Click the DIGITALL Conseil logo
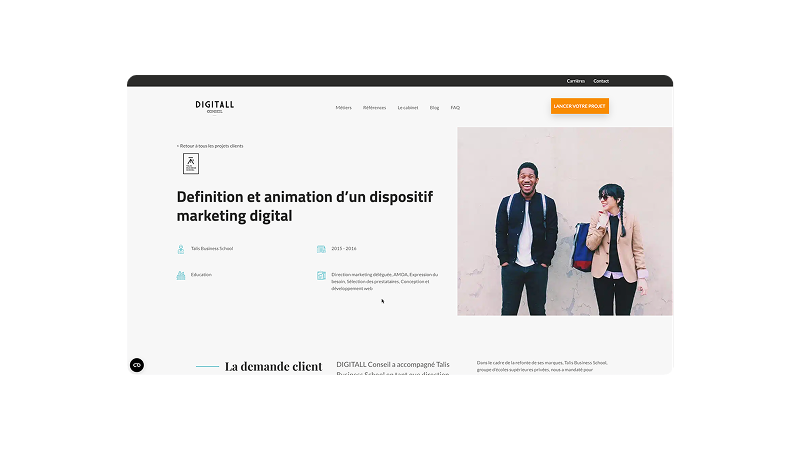Viewport: 800px width, 450px height. (x=214, y=106)
